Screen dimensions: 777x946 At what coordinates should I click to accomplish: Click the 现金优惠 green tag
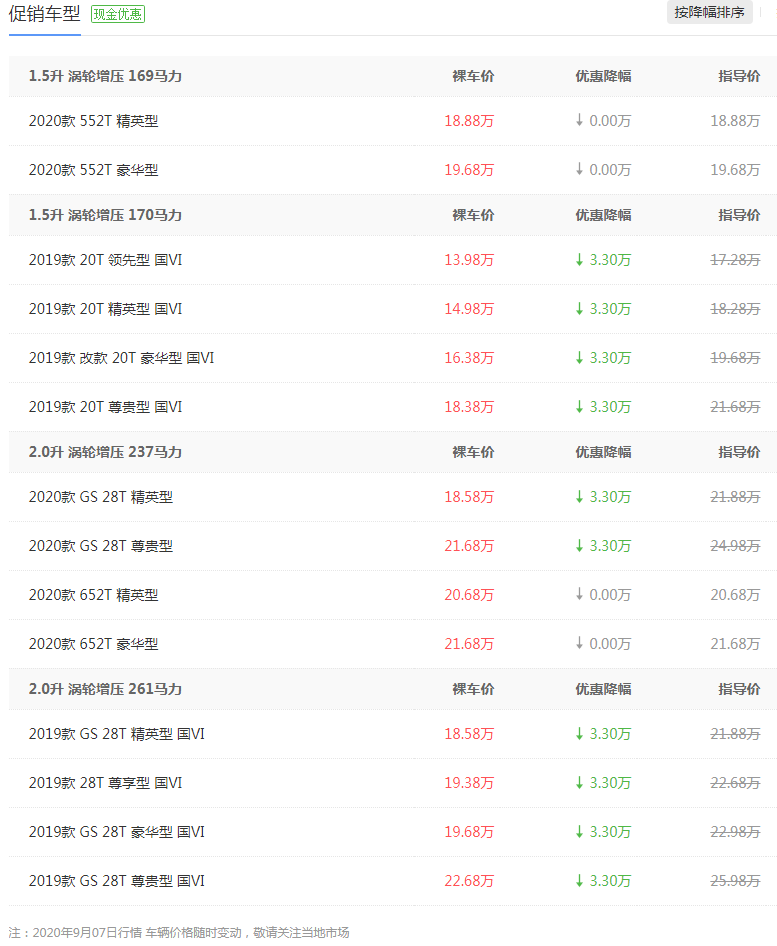(118, 14)
